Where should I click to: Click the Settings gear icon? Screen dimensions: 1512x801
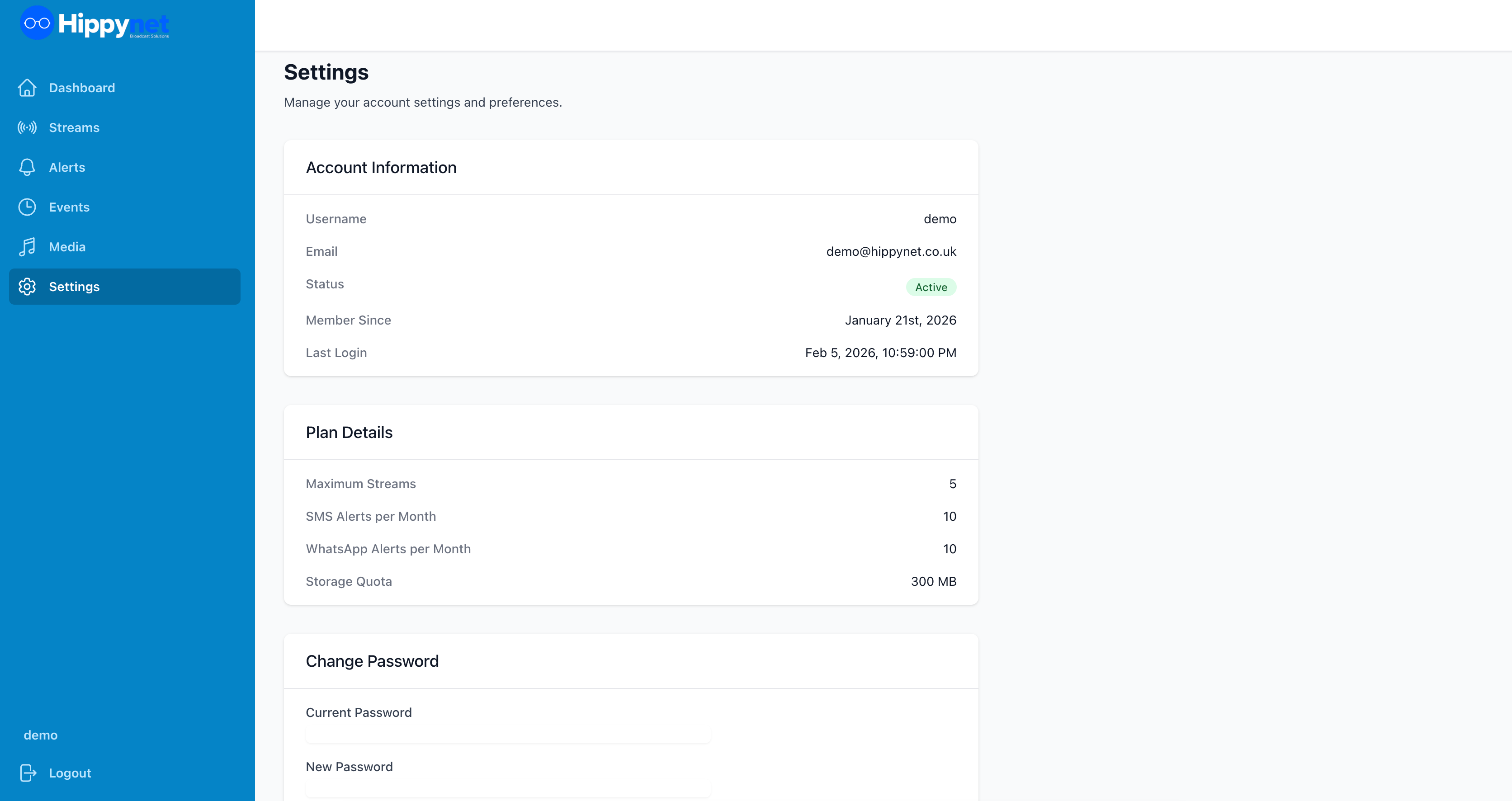[x=27, y=287]
